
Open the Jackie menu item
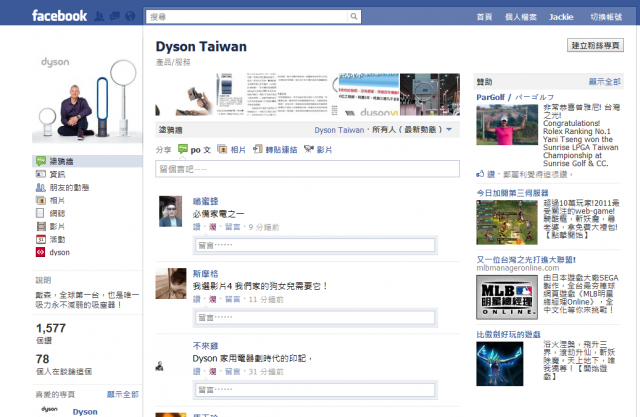(x=561, y=17)
